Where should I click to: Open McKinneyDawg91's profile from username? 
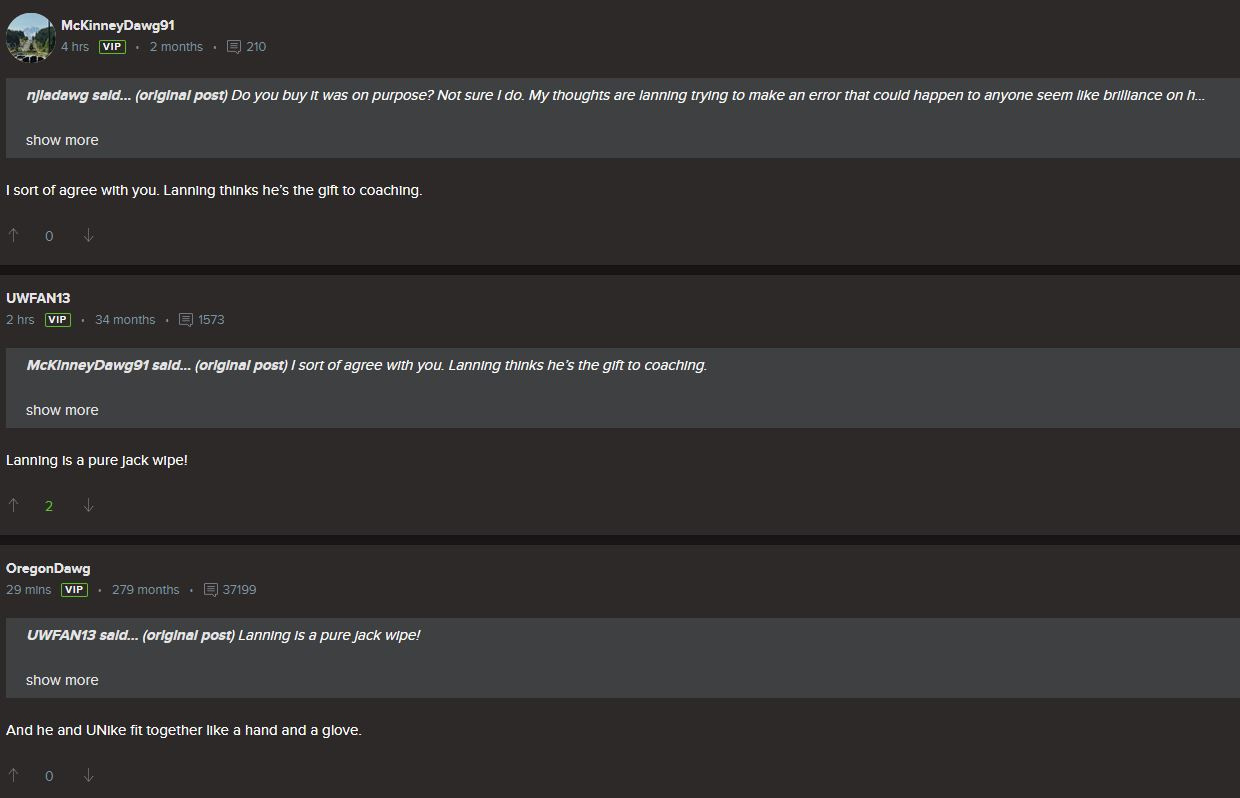tap(117, 25)
